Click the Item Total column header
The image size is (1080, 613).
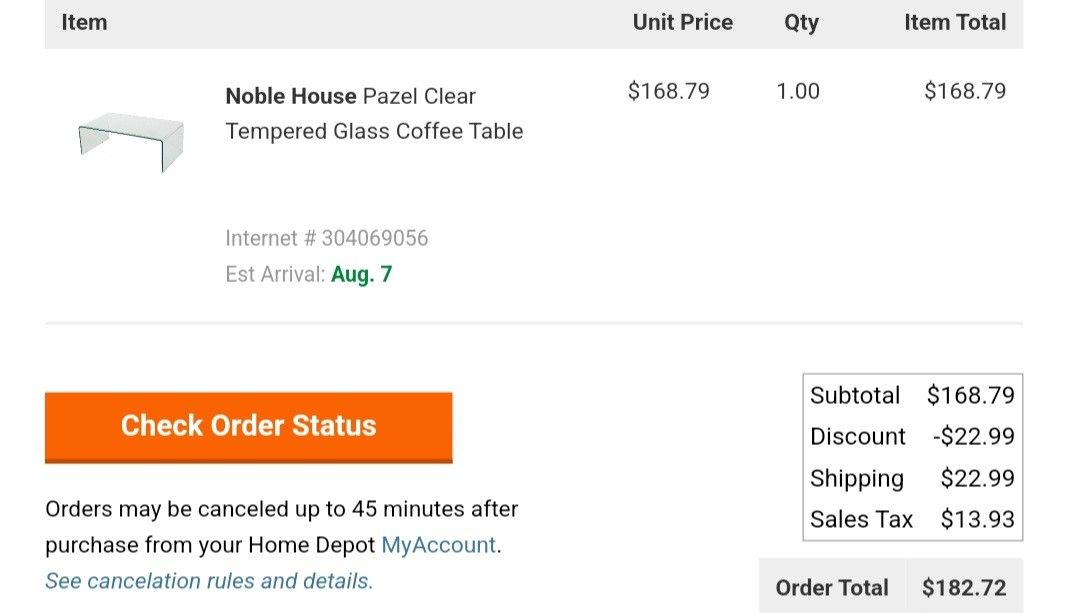point(956,22)
